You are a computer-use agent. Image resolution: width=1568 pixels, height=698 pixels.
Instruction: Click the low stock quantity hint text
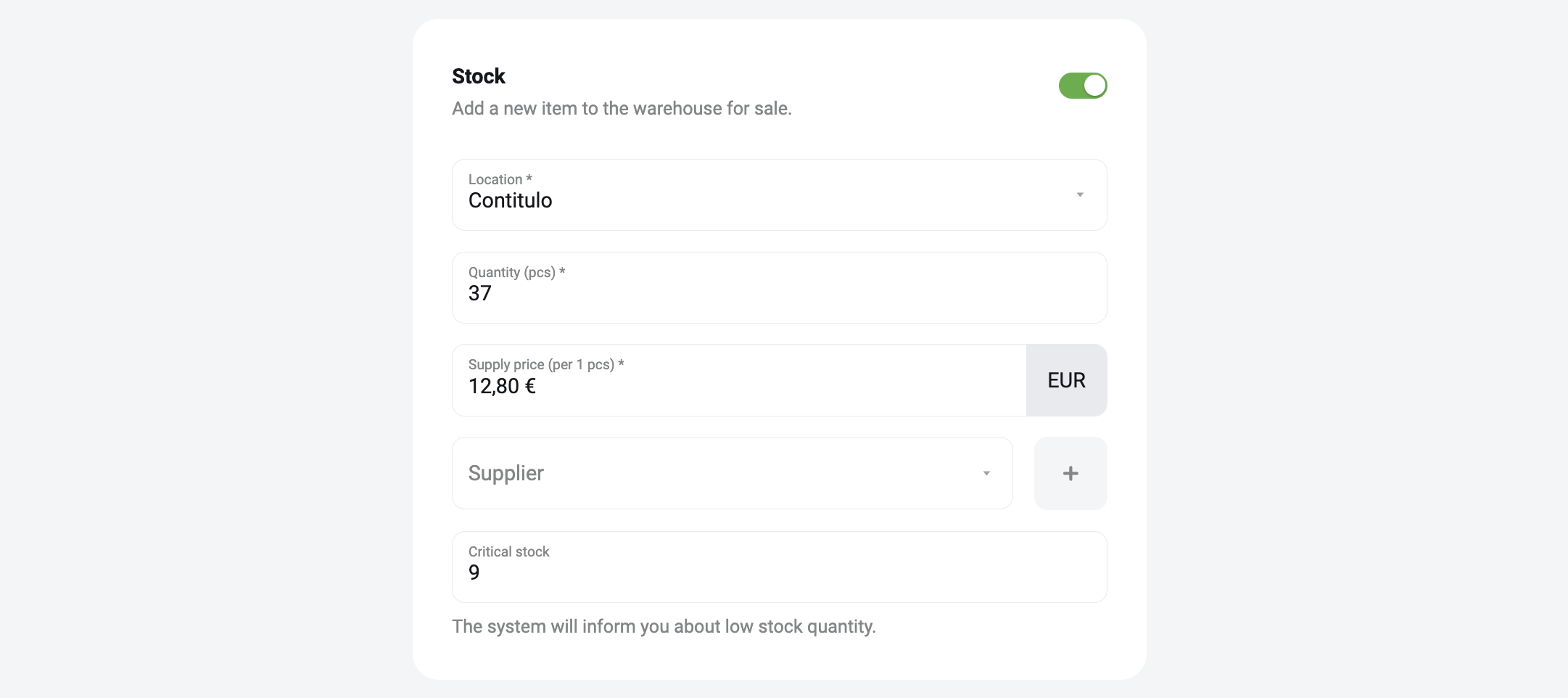(x=664, y=626)
